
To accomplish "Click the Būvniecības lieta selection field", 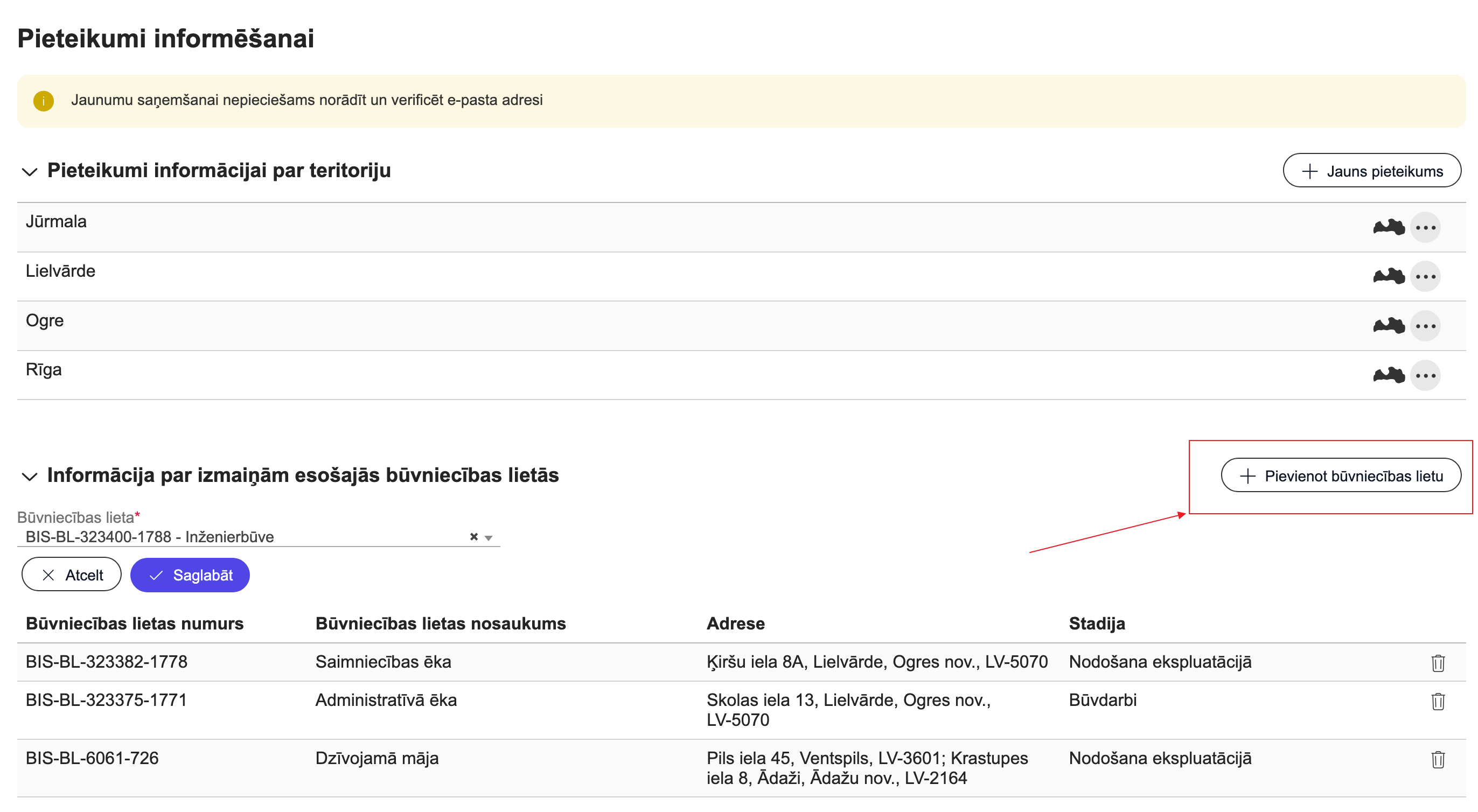I will [x=241, y=537].
